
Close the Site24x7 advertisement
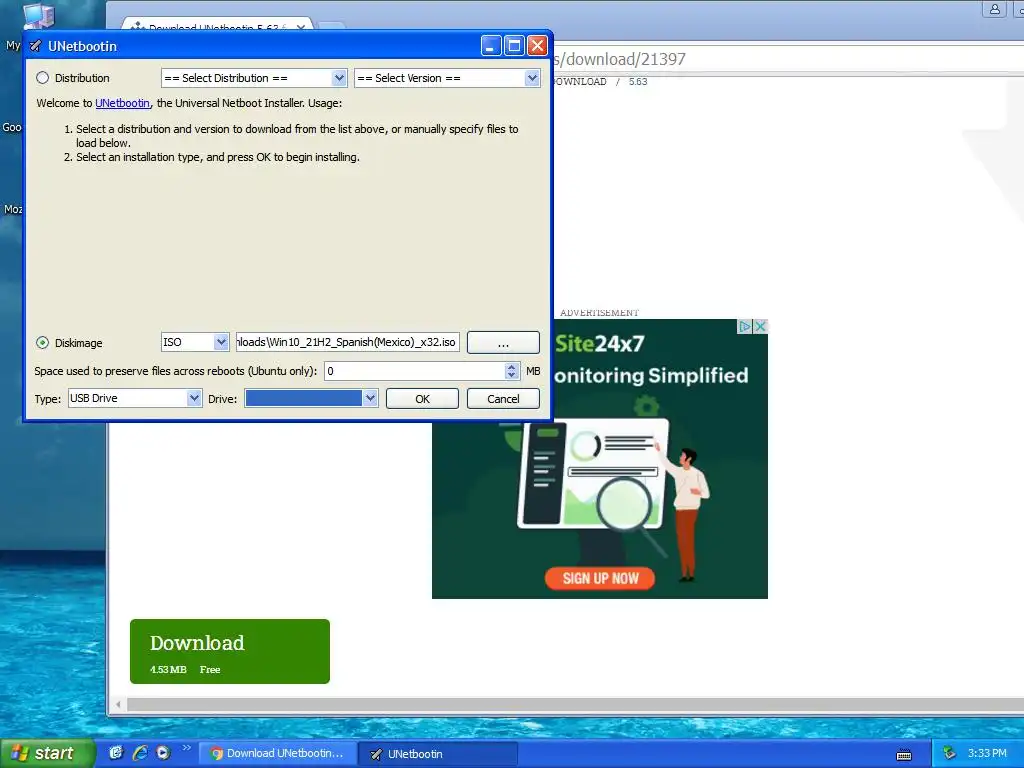pos(760,326)
